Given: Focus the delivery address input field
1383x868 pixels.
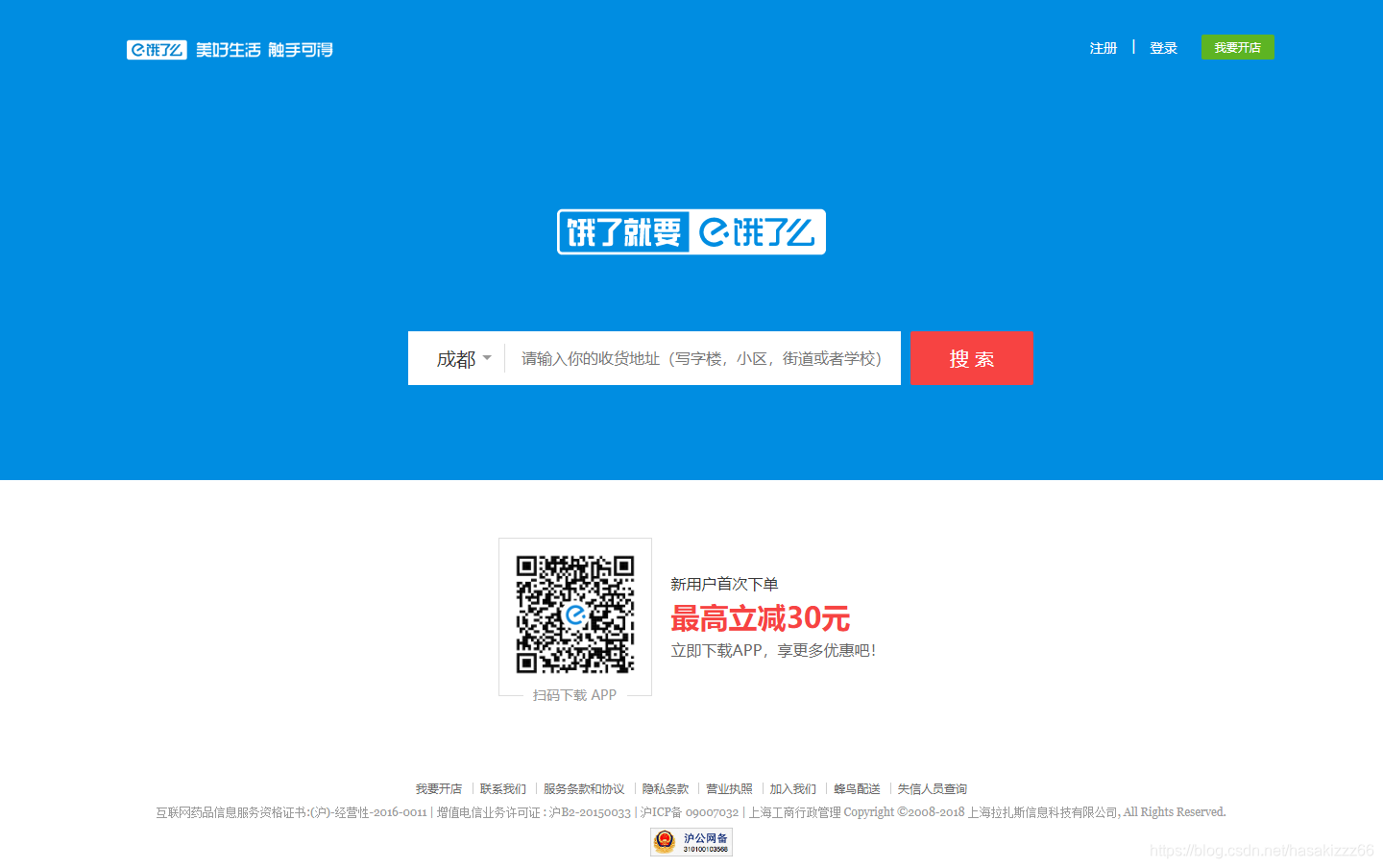Looking at the screenshot, I should (x=702, y=358).
